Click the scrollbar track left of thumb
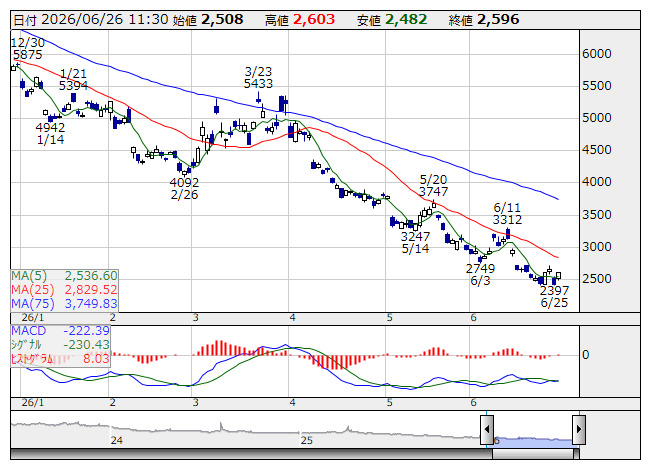Viewport: 653px width, 470px height. click(251, 454)
